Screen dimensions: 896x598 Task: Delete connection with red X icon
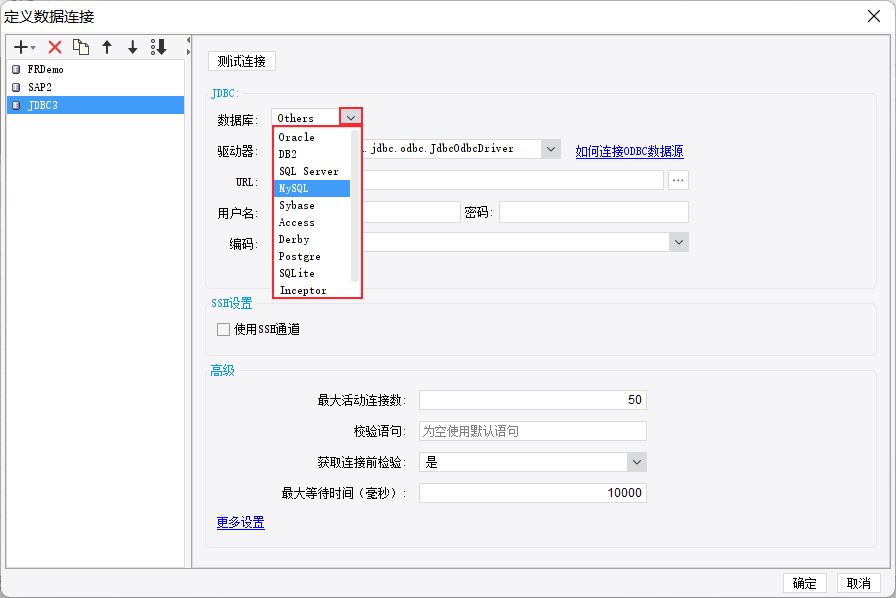click(x=55, y=47)
